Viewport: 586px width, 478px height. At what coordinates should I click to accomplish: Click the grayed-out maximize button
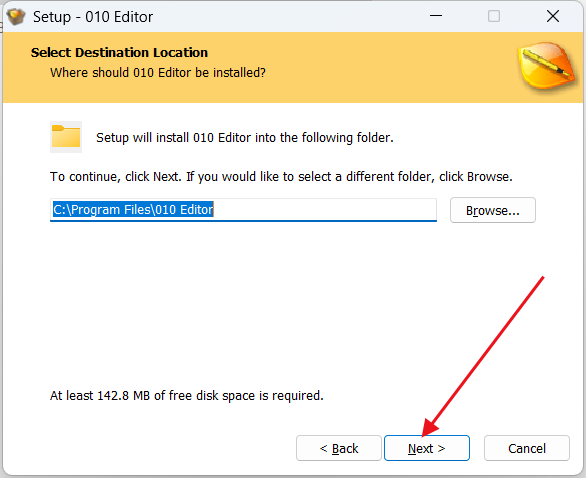click(x=494, y=16)
